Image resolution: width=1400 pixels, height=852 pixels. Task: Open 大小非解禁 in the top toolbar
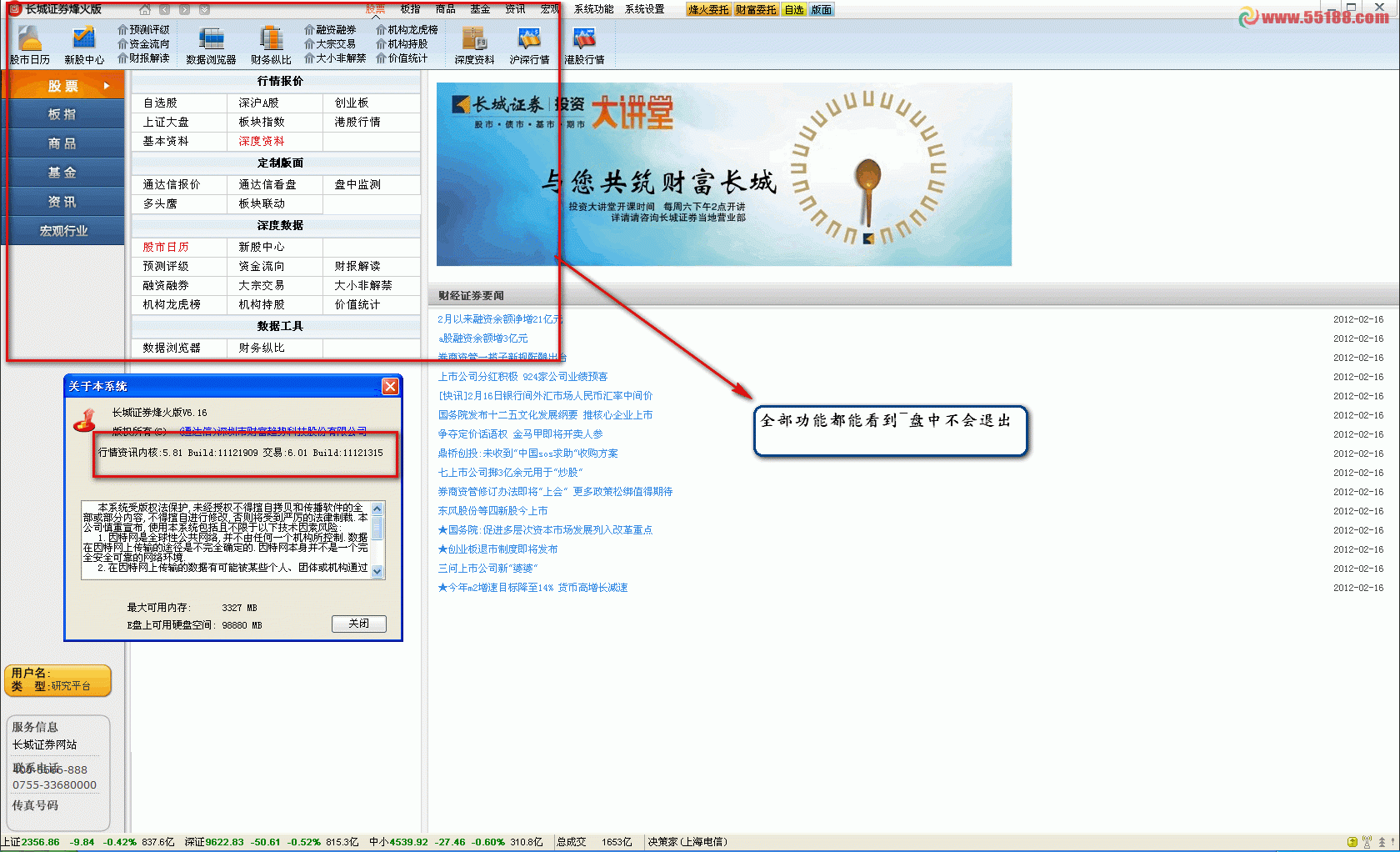[335, 58]
